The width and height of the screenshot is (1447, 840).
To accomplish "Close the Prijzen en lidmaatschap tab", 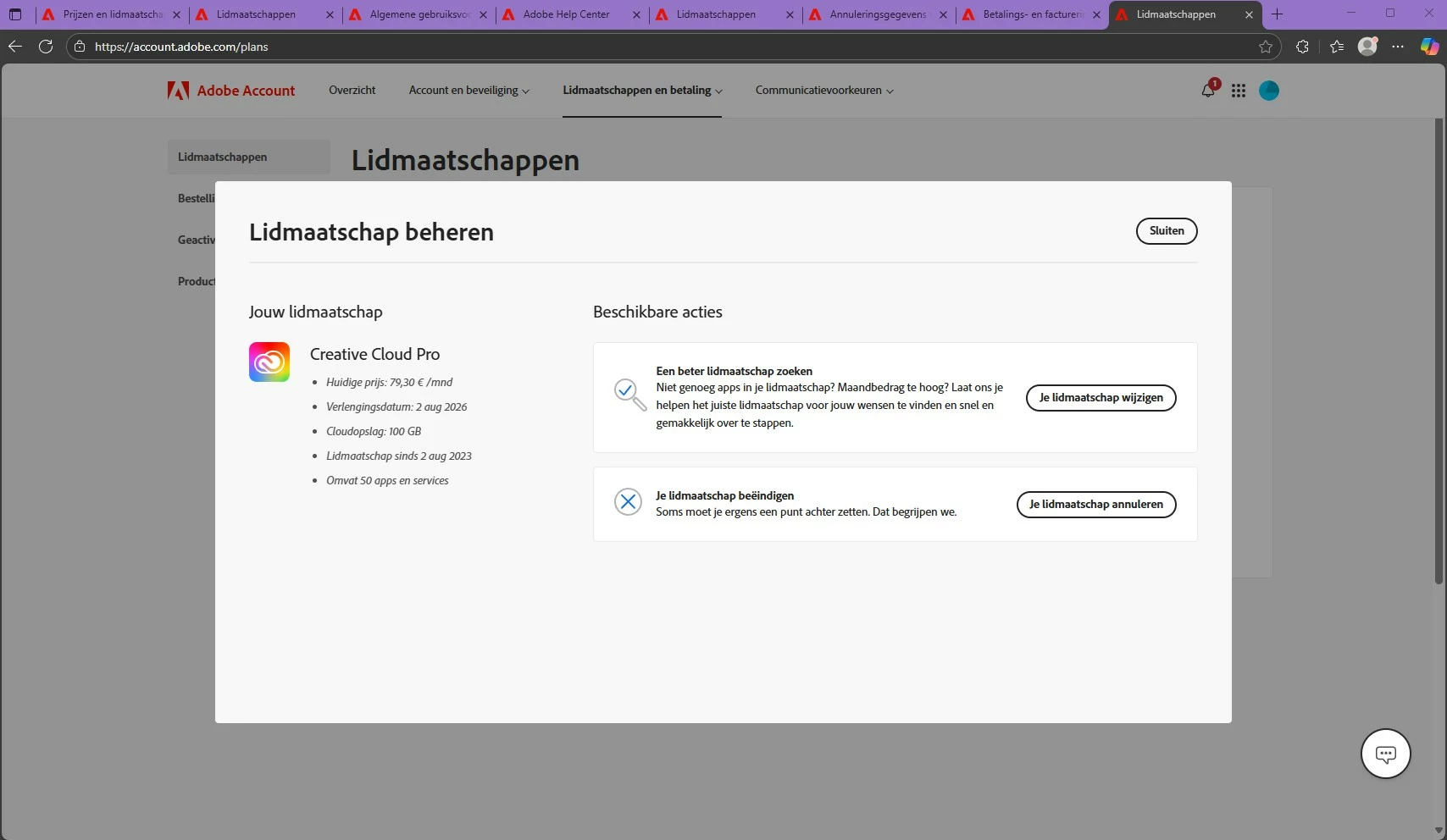I will point(177,14).
